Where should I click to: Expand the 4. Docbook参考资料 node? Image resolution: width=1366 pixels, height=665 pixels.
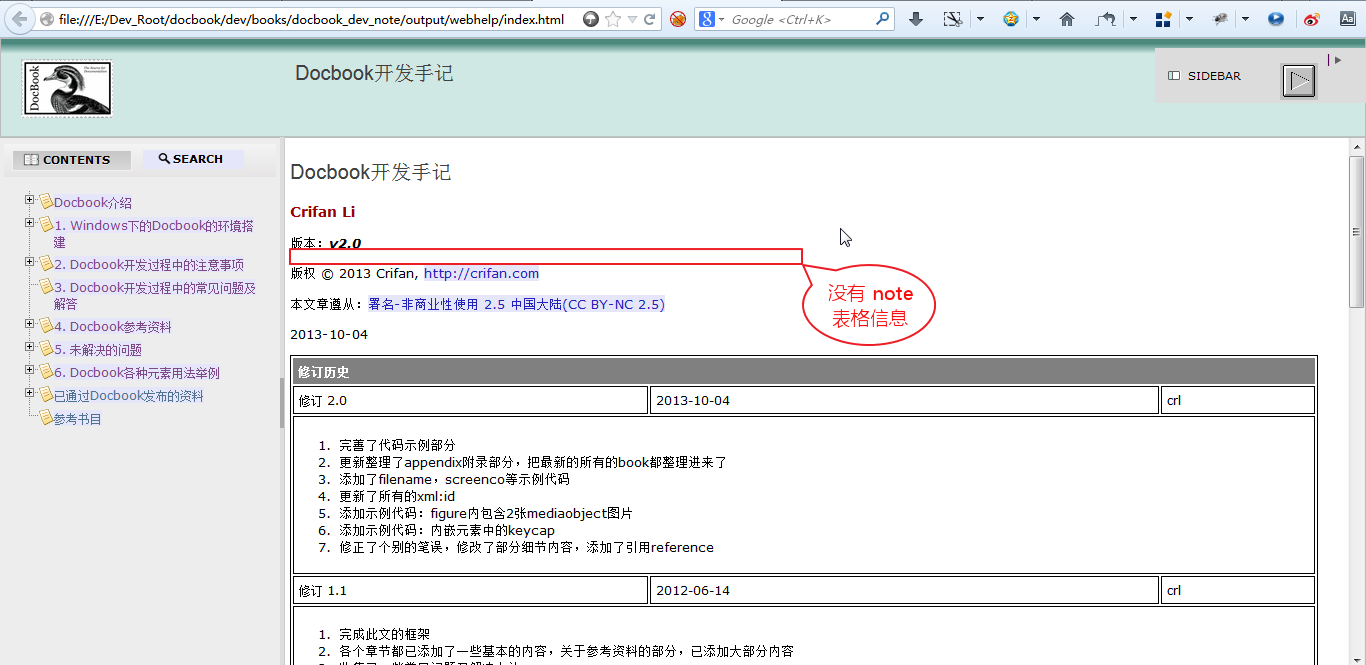(x=30, y=325)
